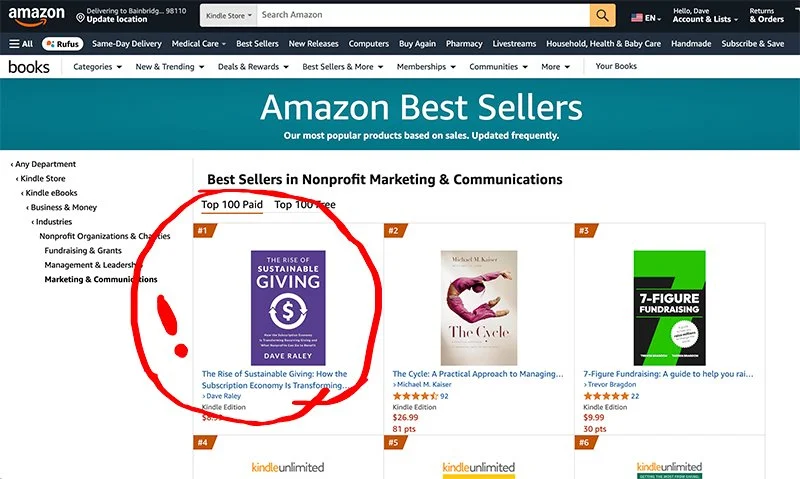
Task: Go back to Any Department
Action: 43,164
